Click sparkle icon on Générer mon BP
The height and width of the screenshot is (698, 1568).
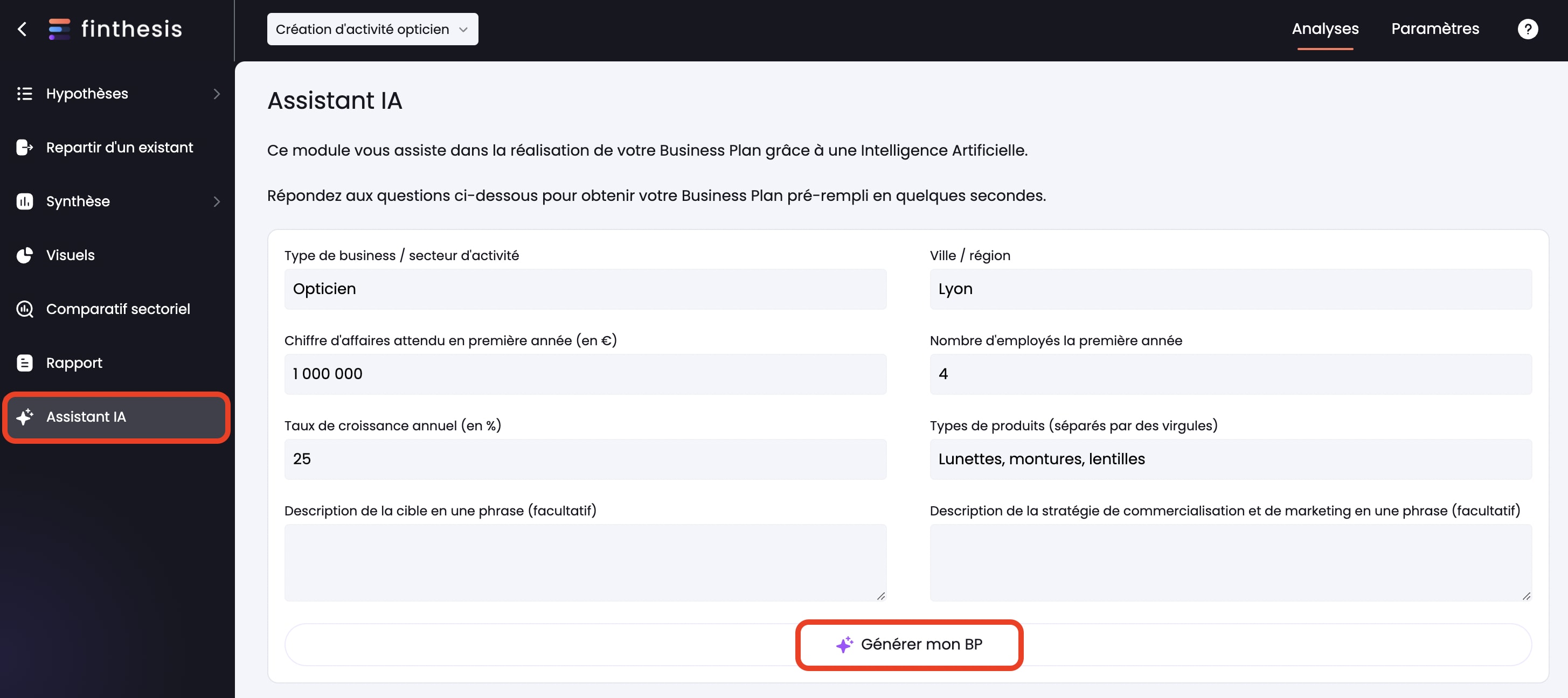(844, 645)
